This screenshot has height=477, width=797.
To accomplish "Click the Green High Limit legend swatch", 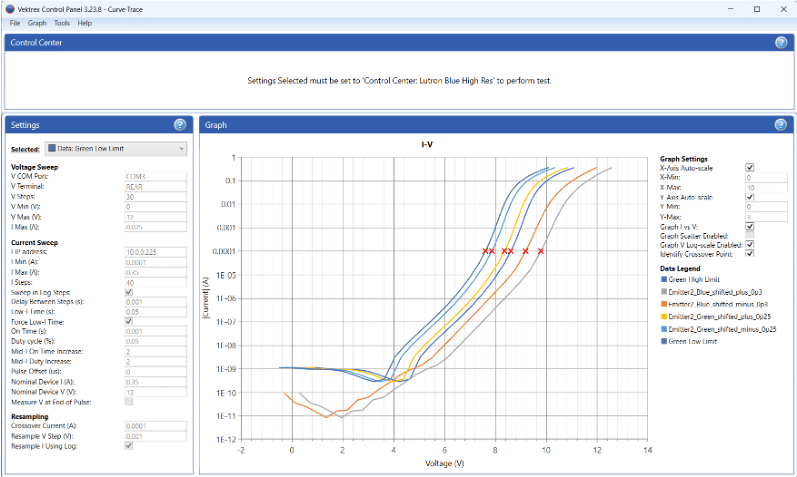I will point(665,280).
